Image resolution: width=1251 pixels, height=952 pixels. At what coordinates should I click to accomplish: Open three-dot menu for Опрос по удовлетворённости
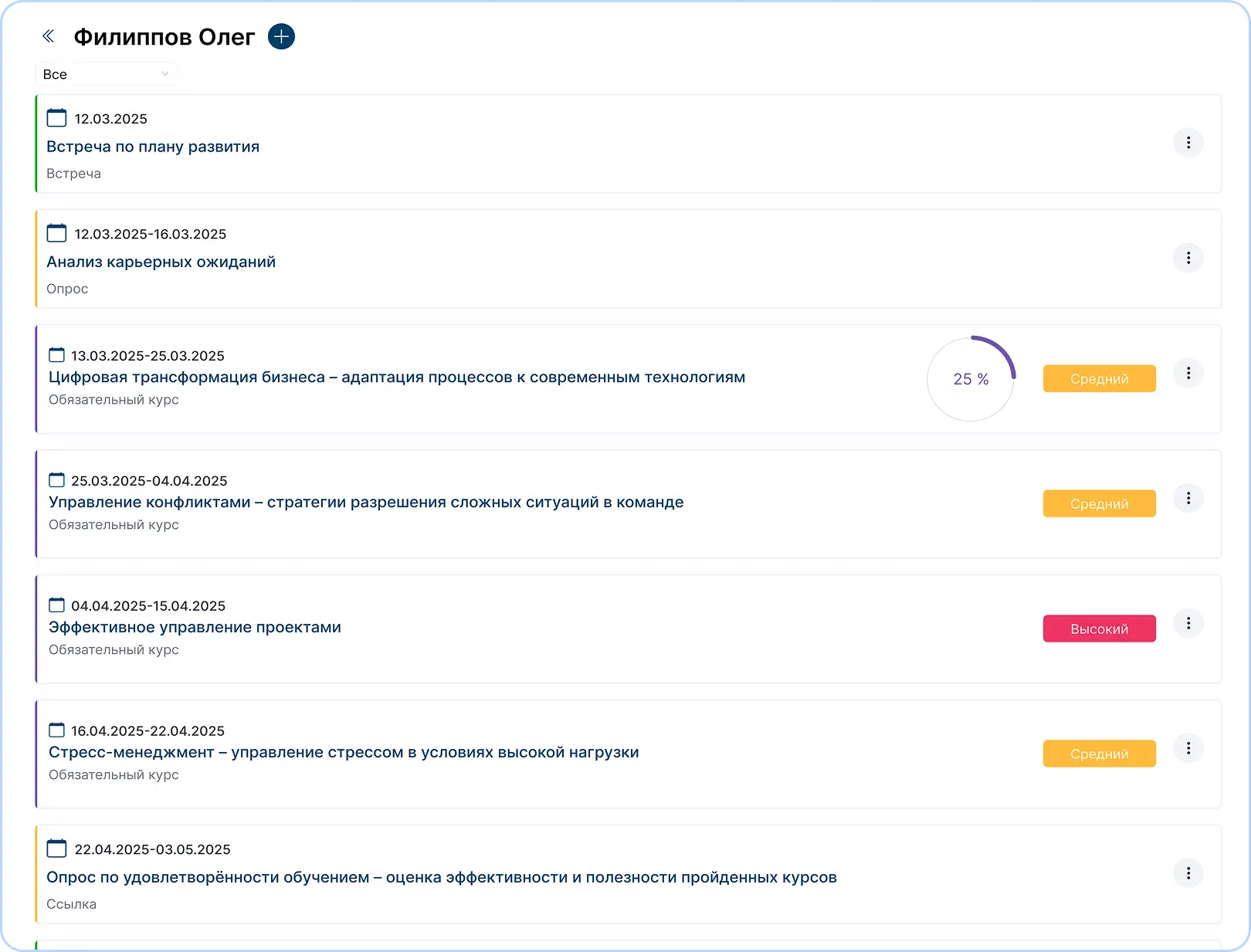point(1188,874)
